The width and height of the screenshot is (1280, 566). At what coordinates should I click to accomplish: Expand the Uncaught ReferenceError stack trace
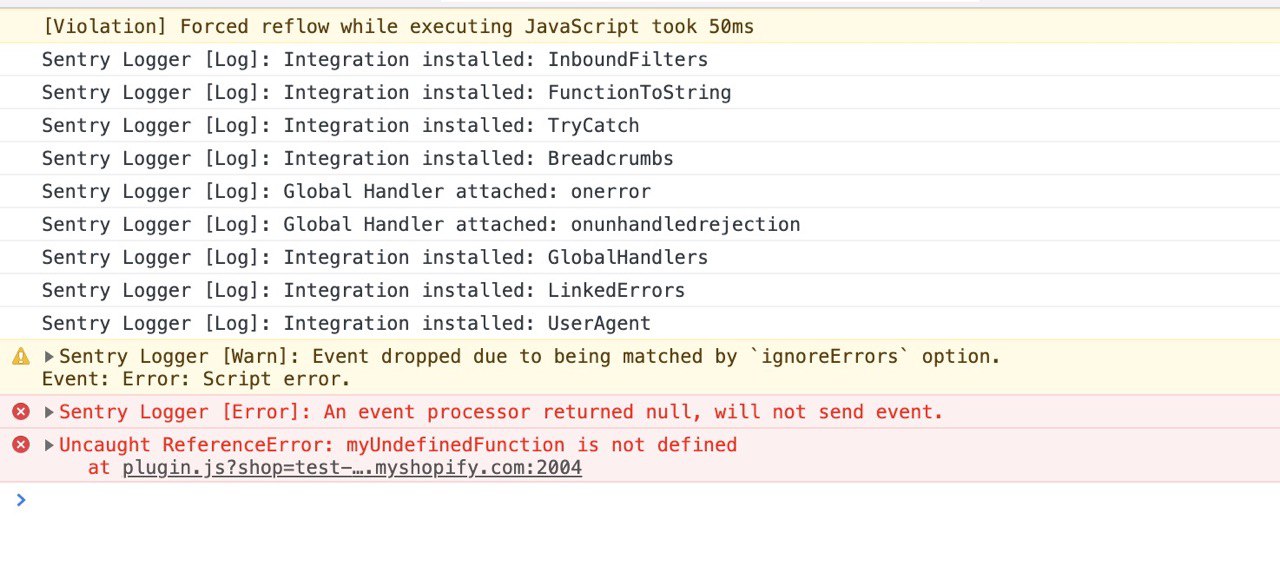[x=49, y=445]
